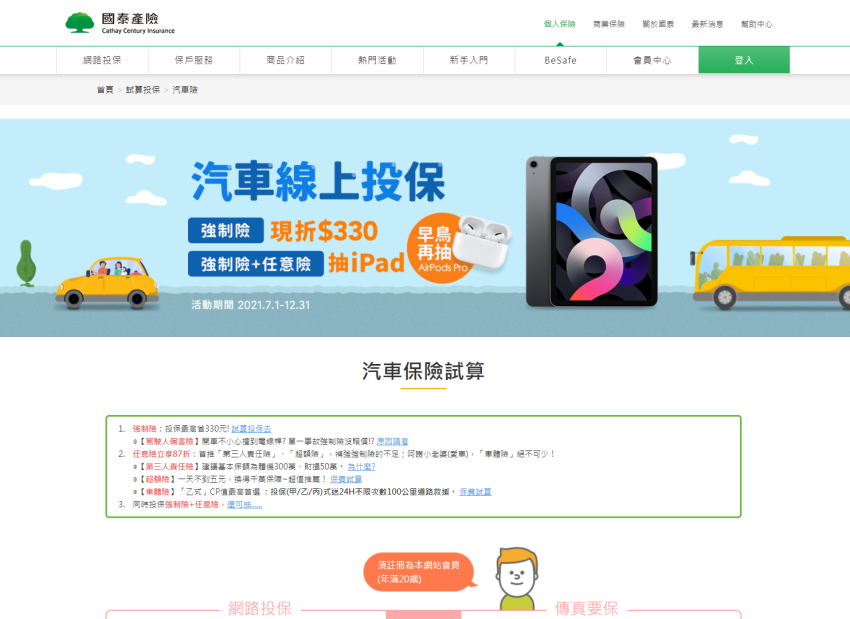The image size is (850, 619).
Task: Open the 幫助中心 top navigation item
Action: point(757,24)
